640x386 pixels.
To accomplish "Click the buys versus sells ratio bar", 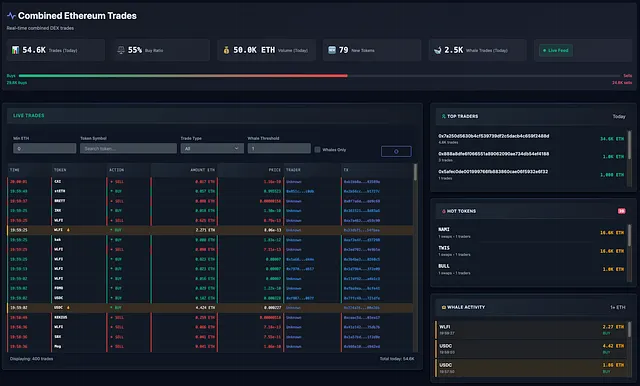I will pyautogui.click(x=319, y=75).
